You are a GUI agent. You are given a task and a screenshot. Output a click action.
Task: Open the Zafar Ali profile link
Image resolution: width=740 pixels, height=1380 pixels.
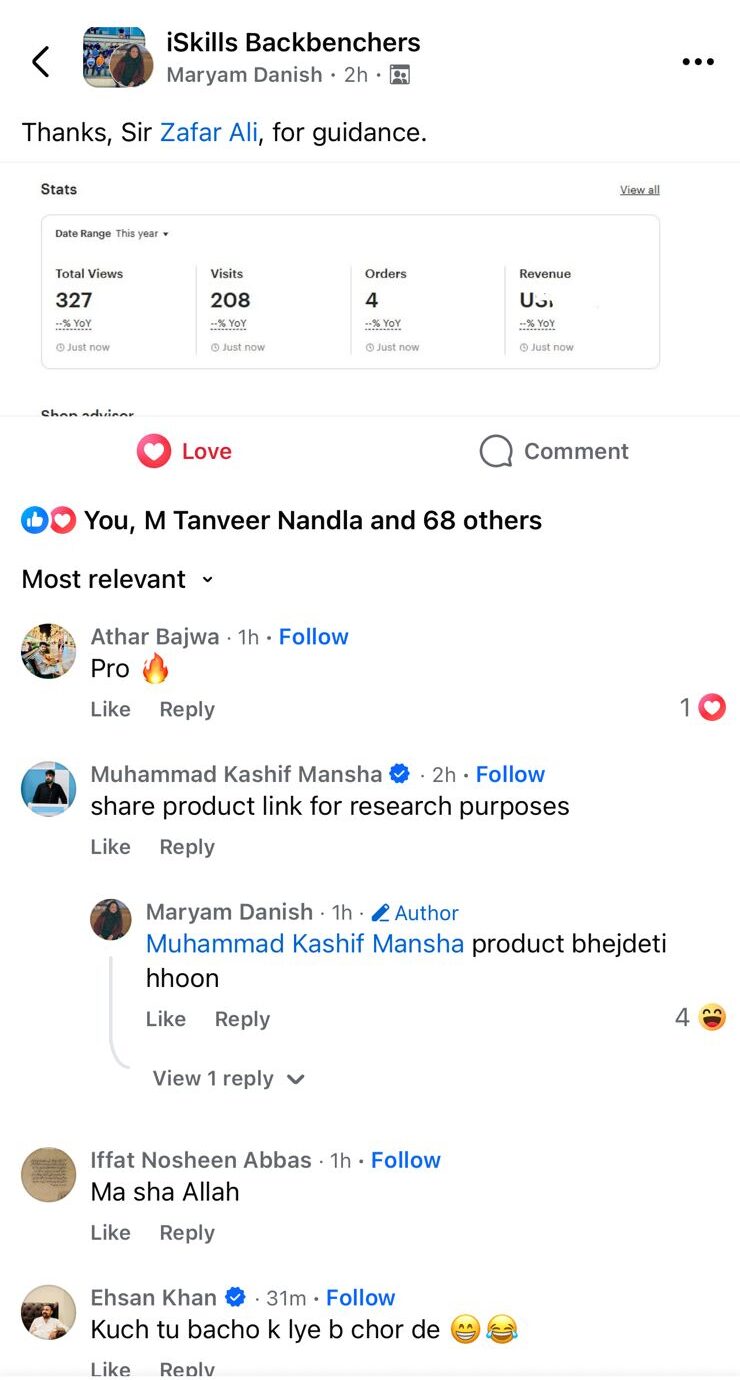[209, 132]
